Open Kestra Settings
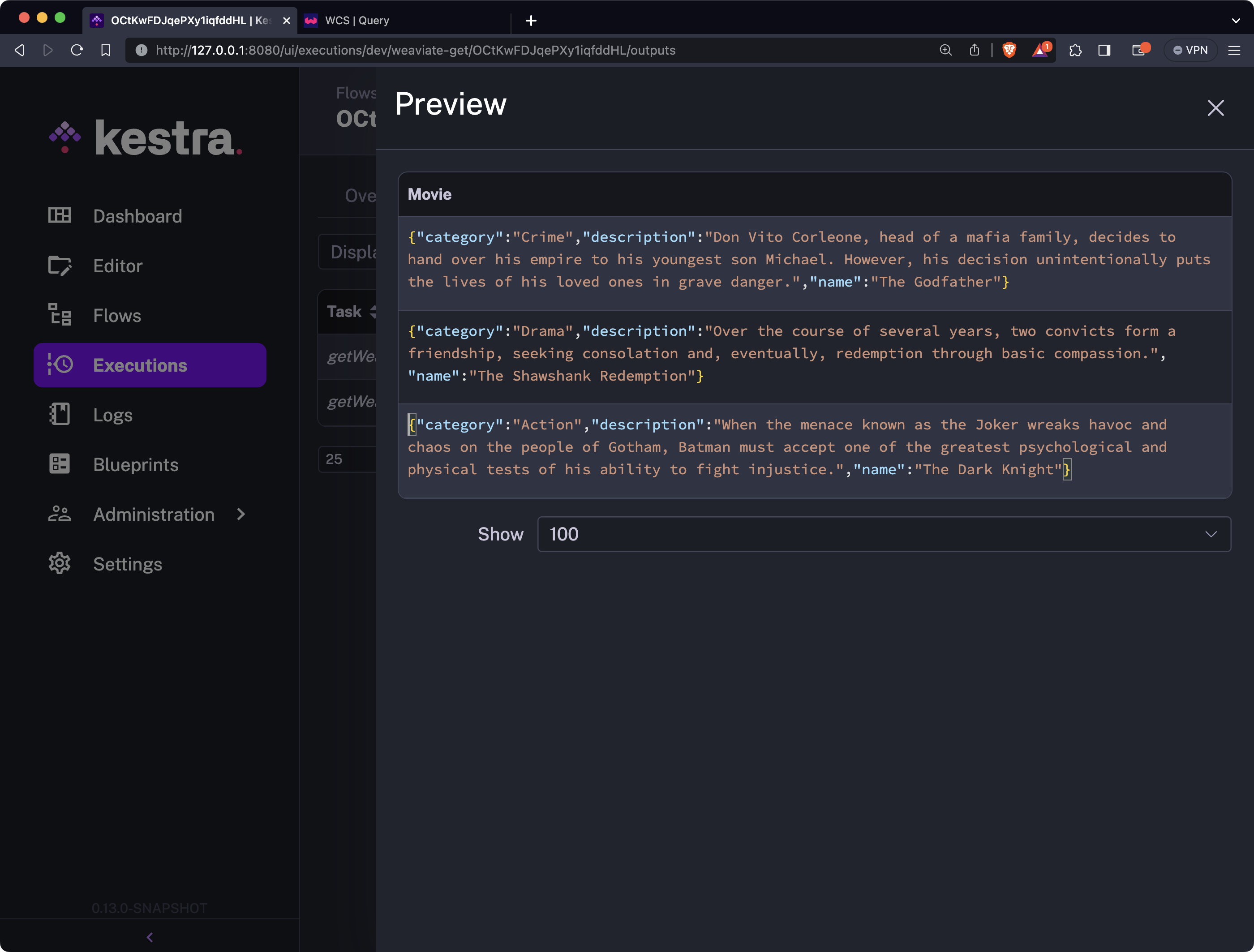Image resolution: width=1254 pixels, height=952 pixels. click(x=128, y=564)
